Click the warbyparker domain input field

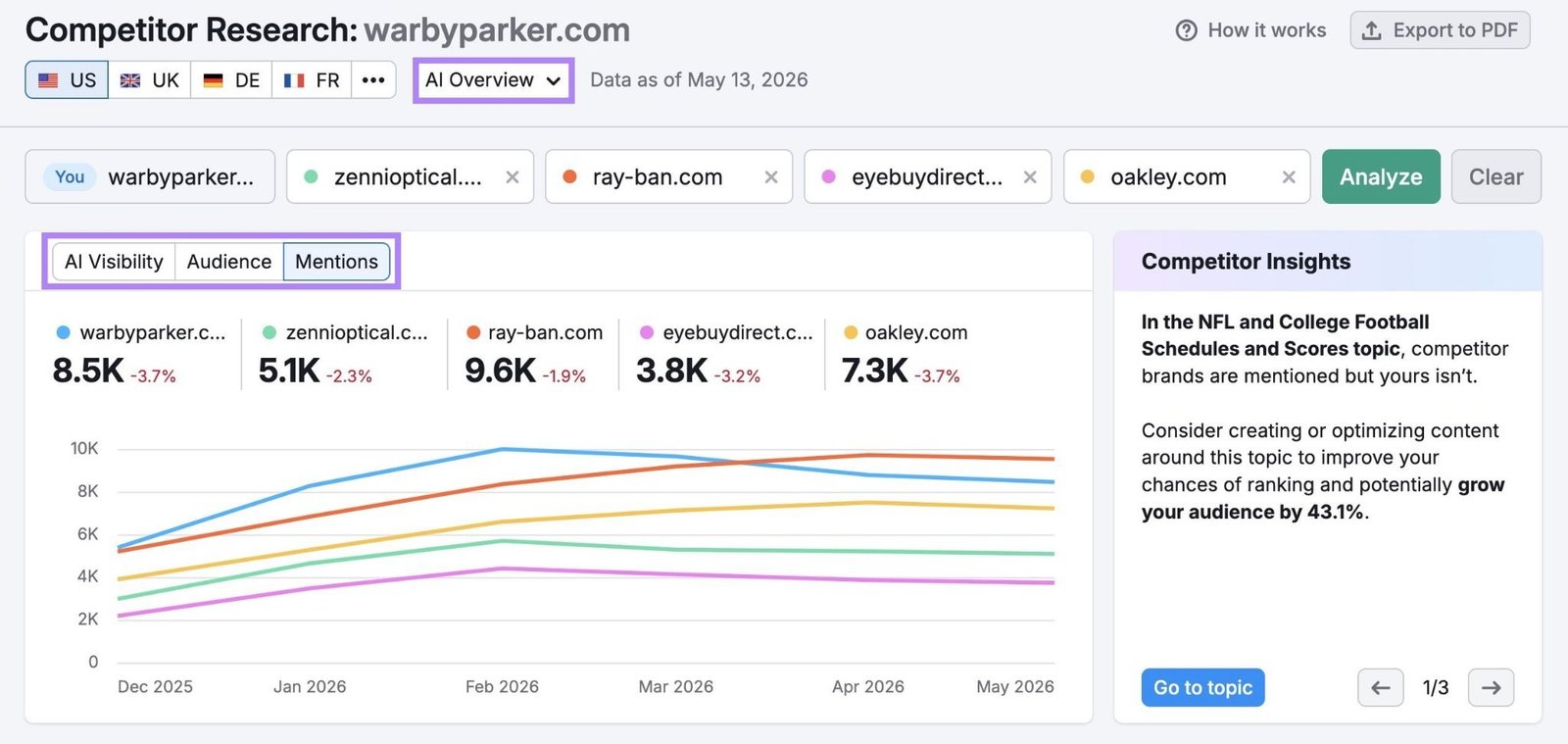[x=150, y=176]
